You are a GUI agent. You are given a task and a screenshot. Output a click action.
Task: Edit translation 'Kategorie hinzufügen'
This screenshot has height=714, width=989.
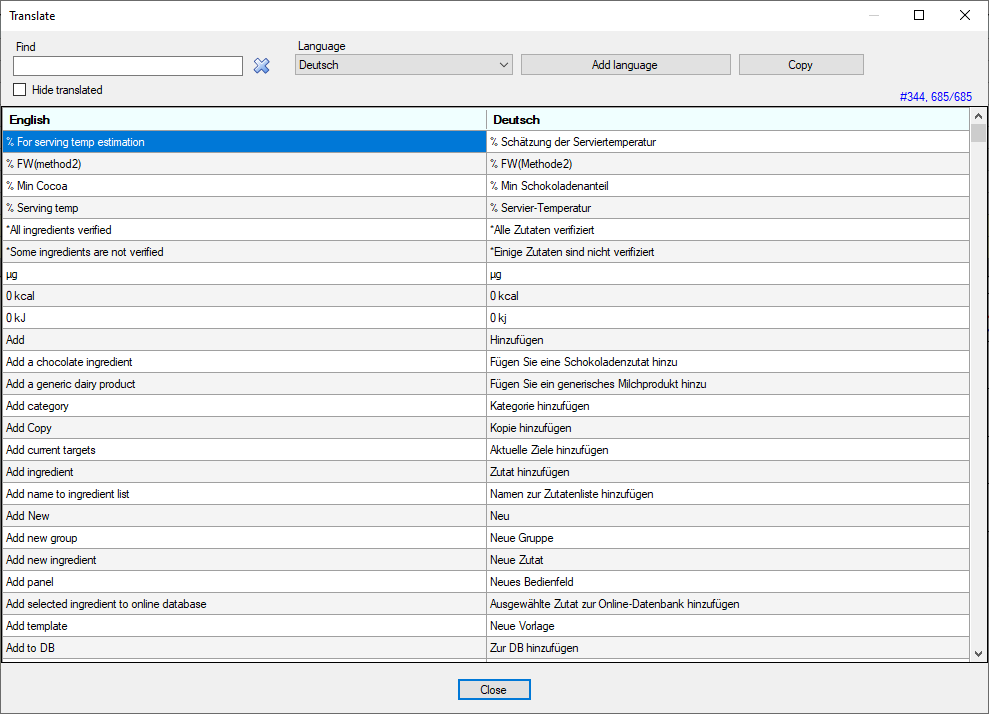pyautogui.click(x=728, y=406)
